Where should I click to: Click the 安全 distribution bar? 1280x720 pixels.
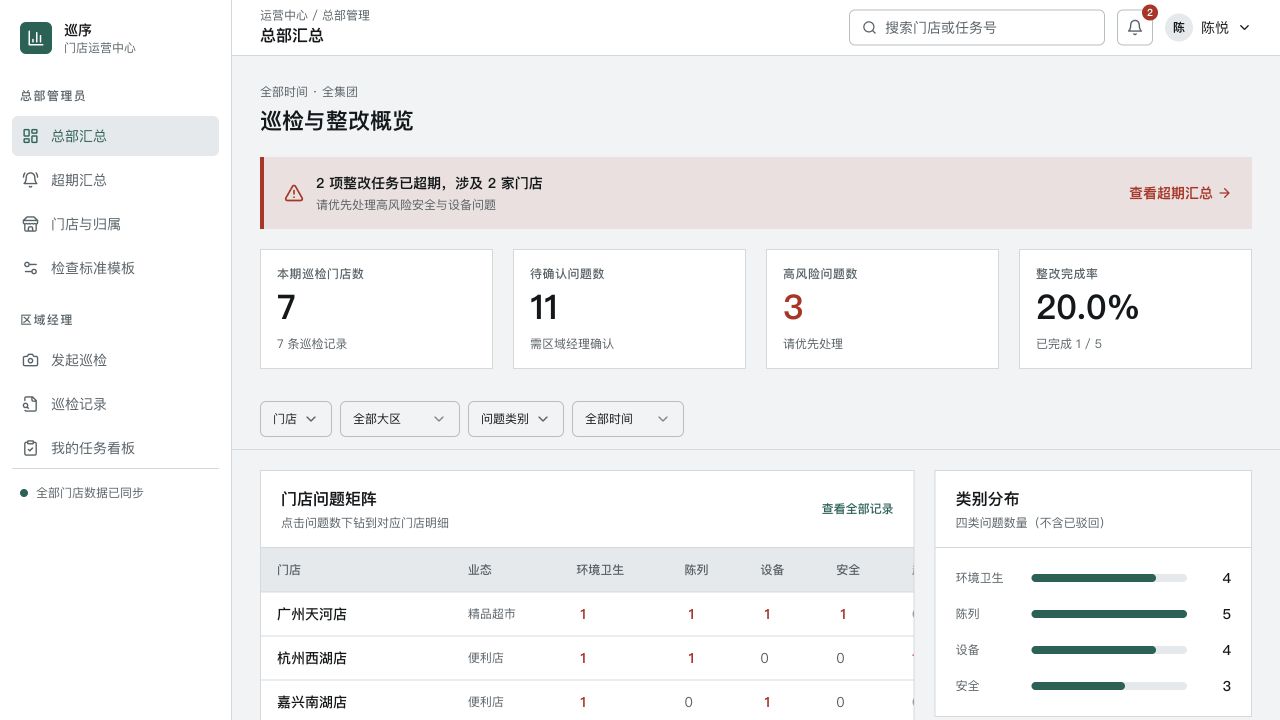click(1109, 686)
